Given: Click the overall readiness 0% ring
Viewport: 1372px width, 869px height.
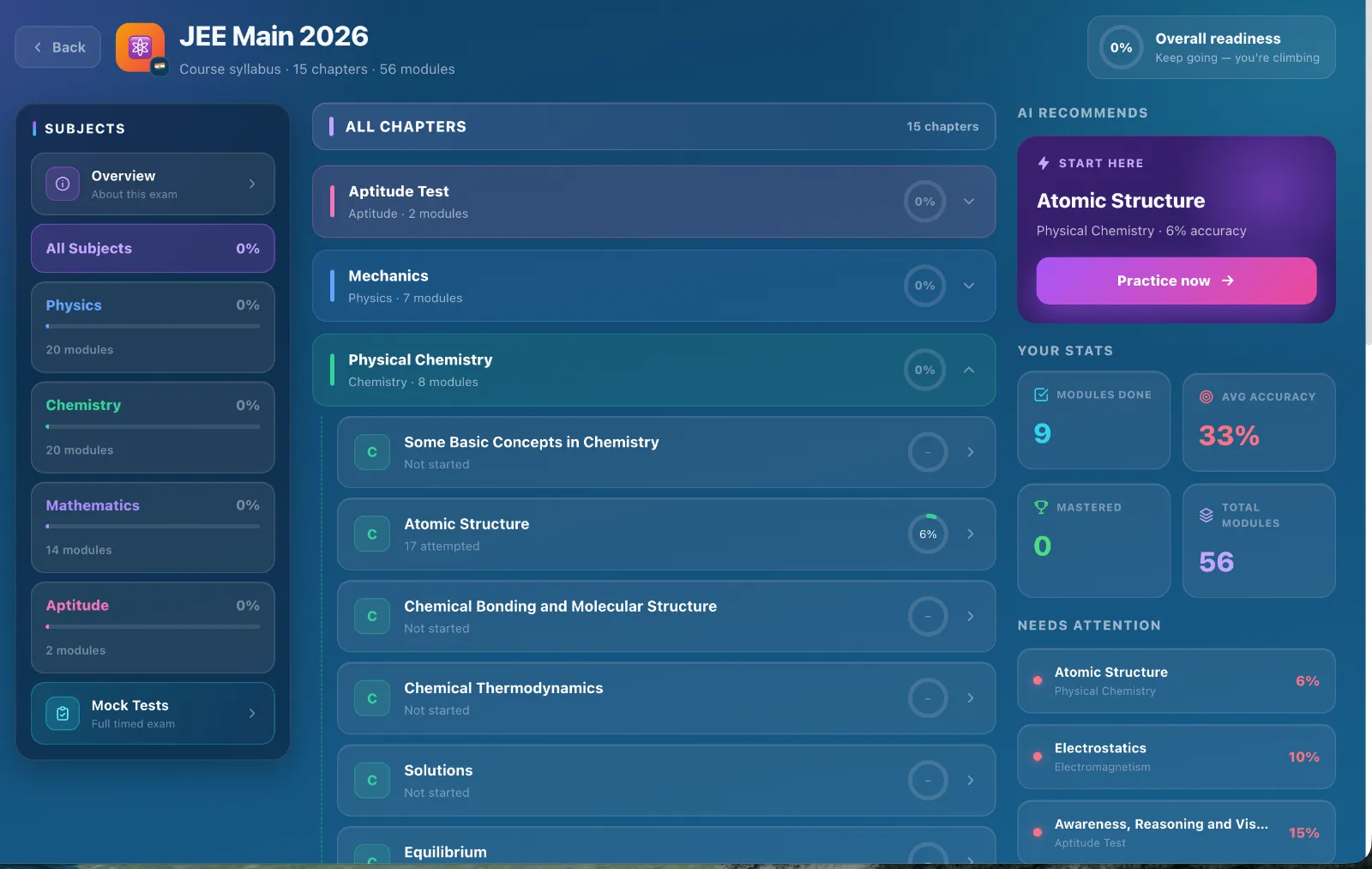Looking at the screenshot, I should coord(1122,48).
